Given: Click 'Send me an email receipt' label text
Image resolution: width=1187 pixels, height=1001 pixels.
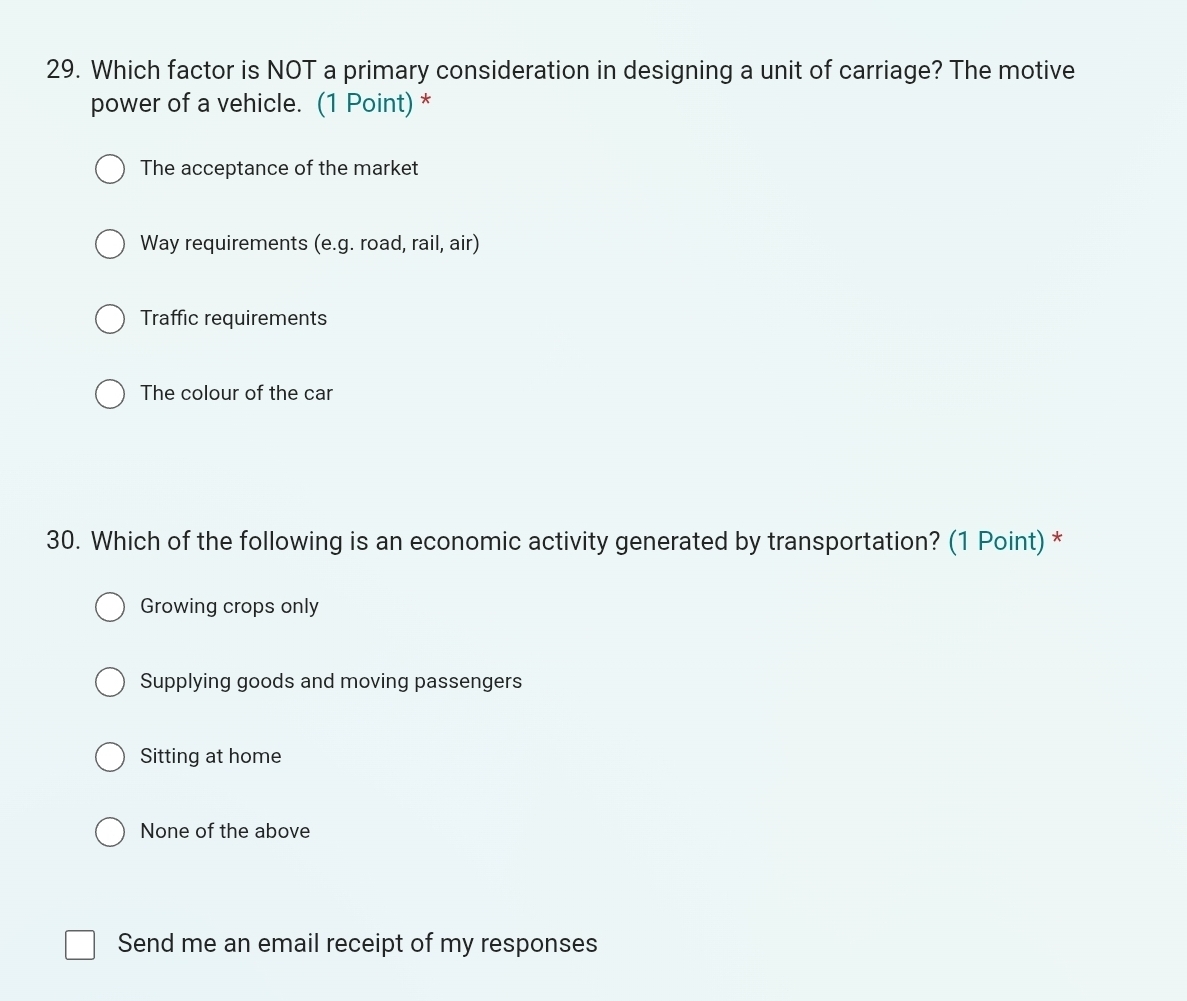Looking at the screenshot, I should pyautogui.click(x=357, y=944).
